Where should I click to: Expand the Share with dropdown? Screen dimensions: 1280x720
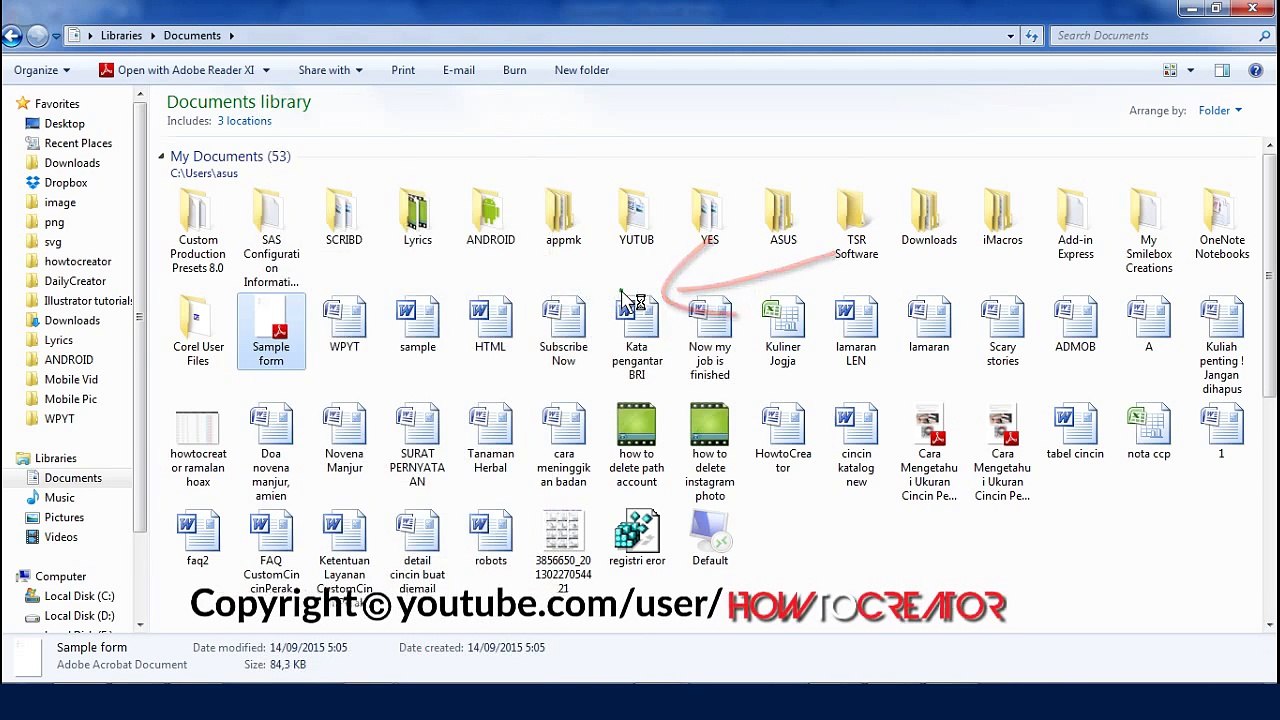tap(330, 70)
